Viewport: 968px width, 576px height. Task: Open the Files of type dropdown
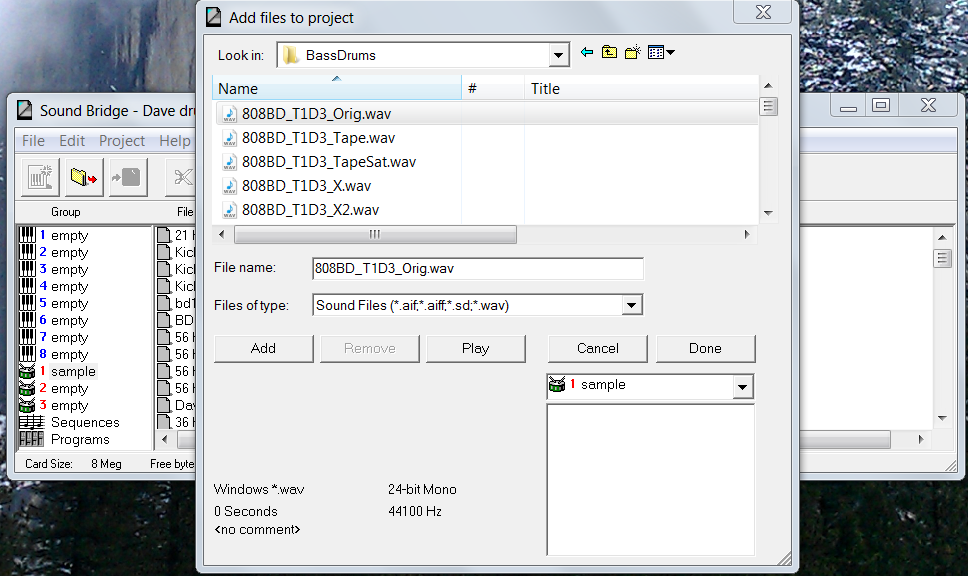[x=631, y=306]
